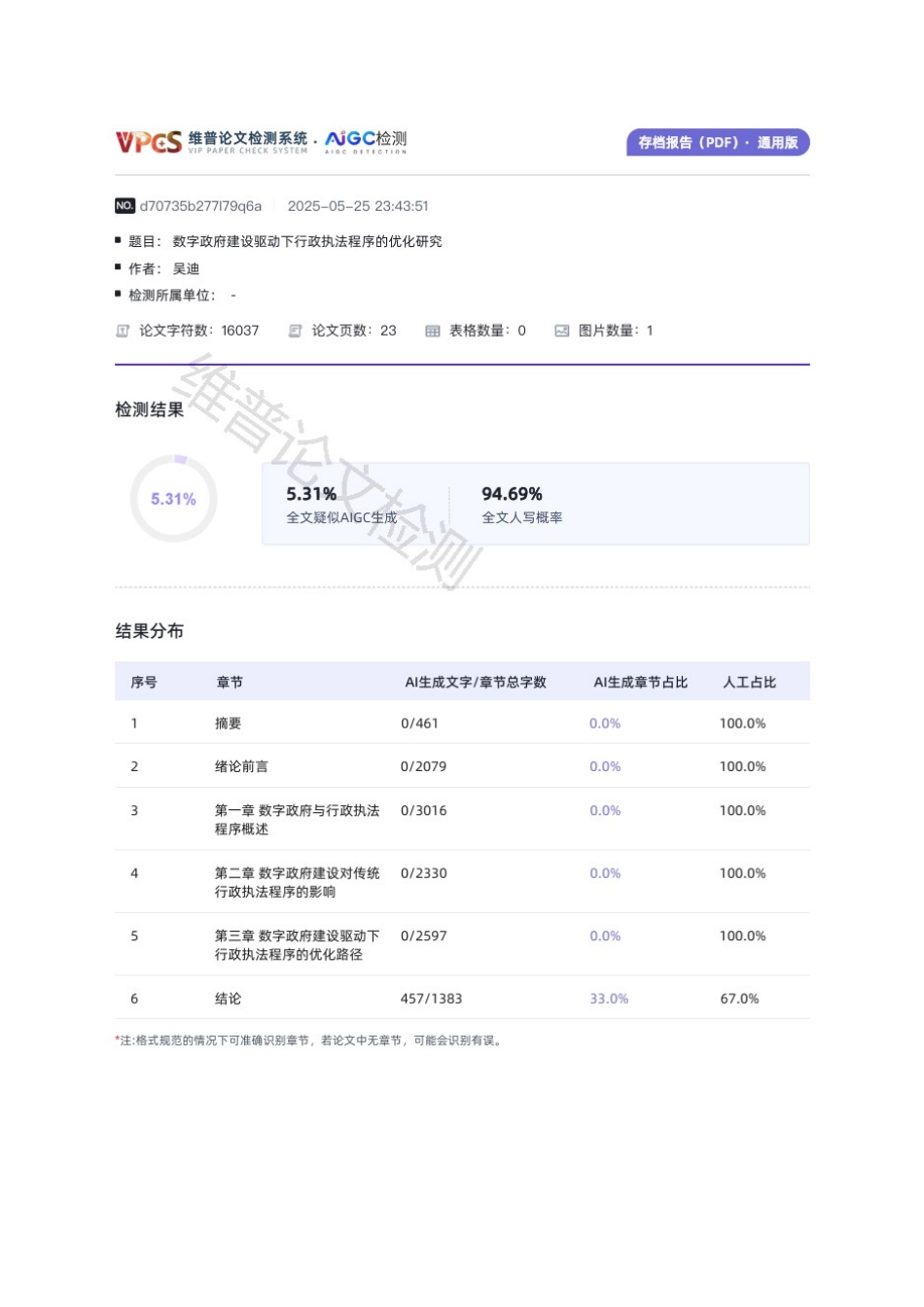Screen dimensions: 924x1307
Task: Click the NO. badge icon
Action: [x=124, y=206]
